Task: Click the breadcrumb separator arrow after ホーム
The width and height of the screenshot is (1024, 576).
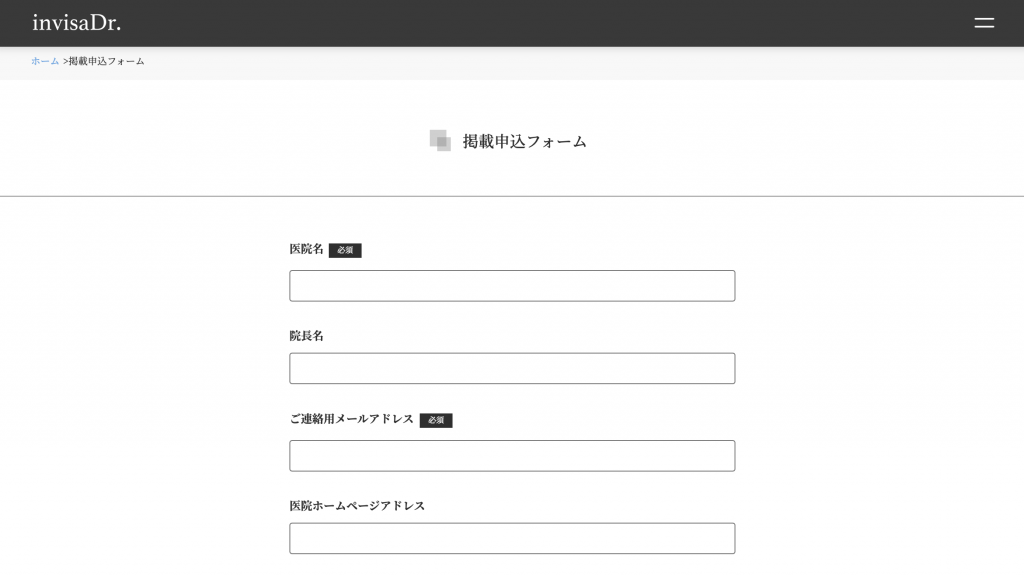Action: 65,61
